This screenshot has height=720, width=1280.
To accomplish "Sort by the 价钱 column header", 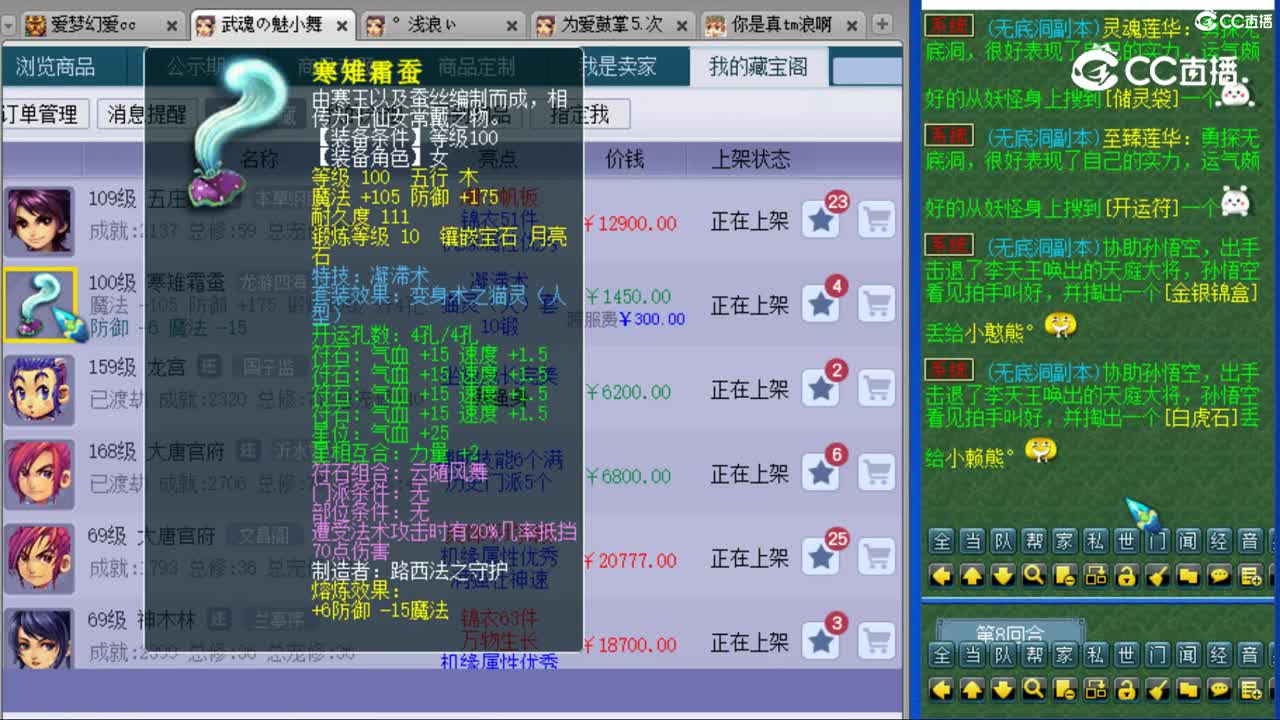I will 625,159.
